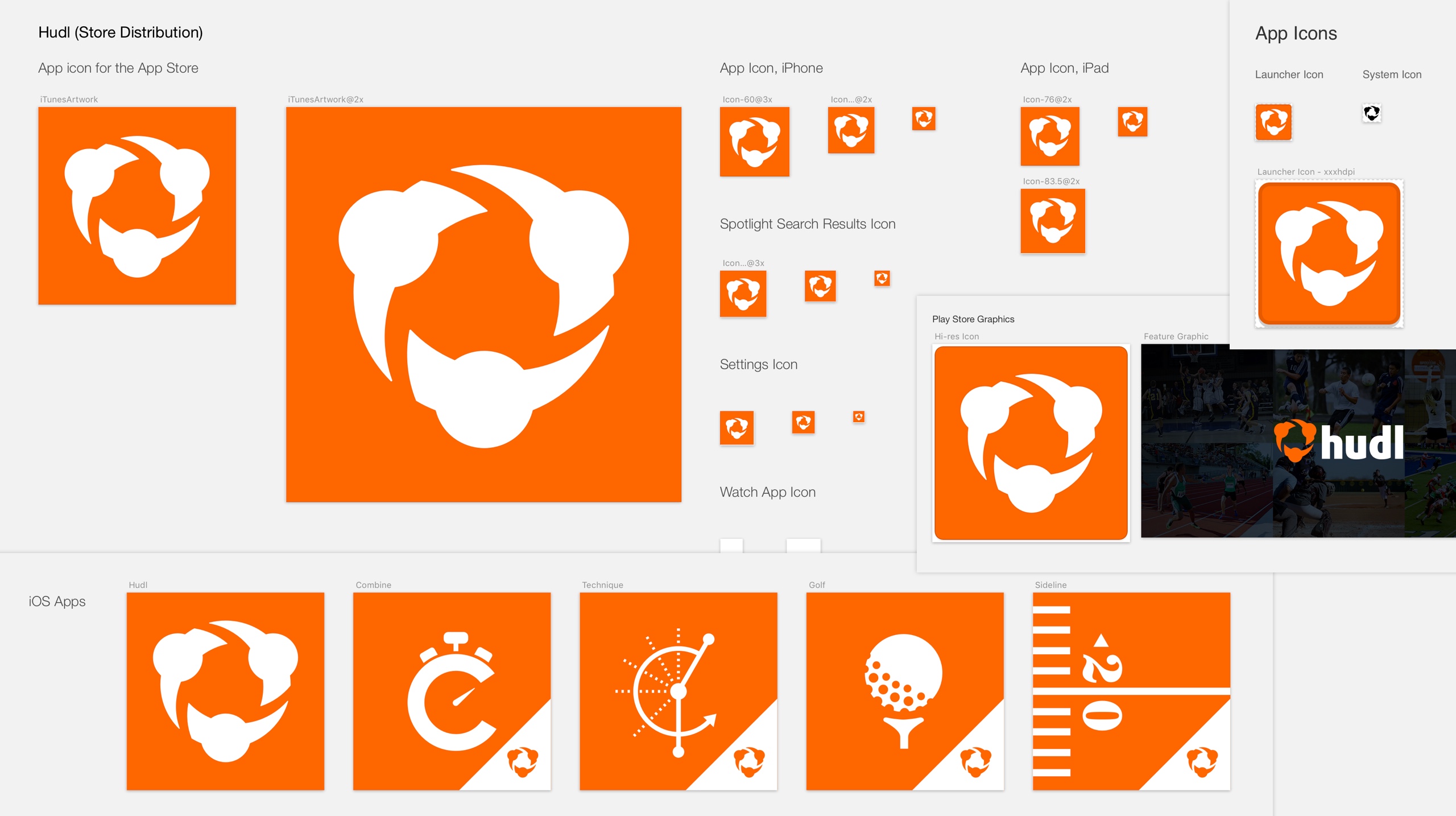Image resolution: width=1456 pixels, height=816 pixels.
Task: Select the 'iOS Apps' section label
Action: (x=57, y=601)
